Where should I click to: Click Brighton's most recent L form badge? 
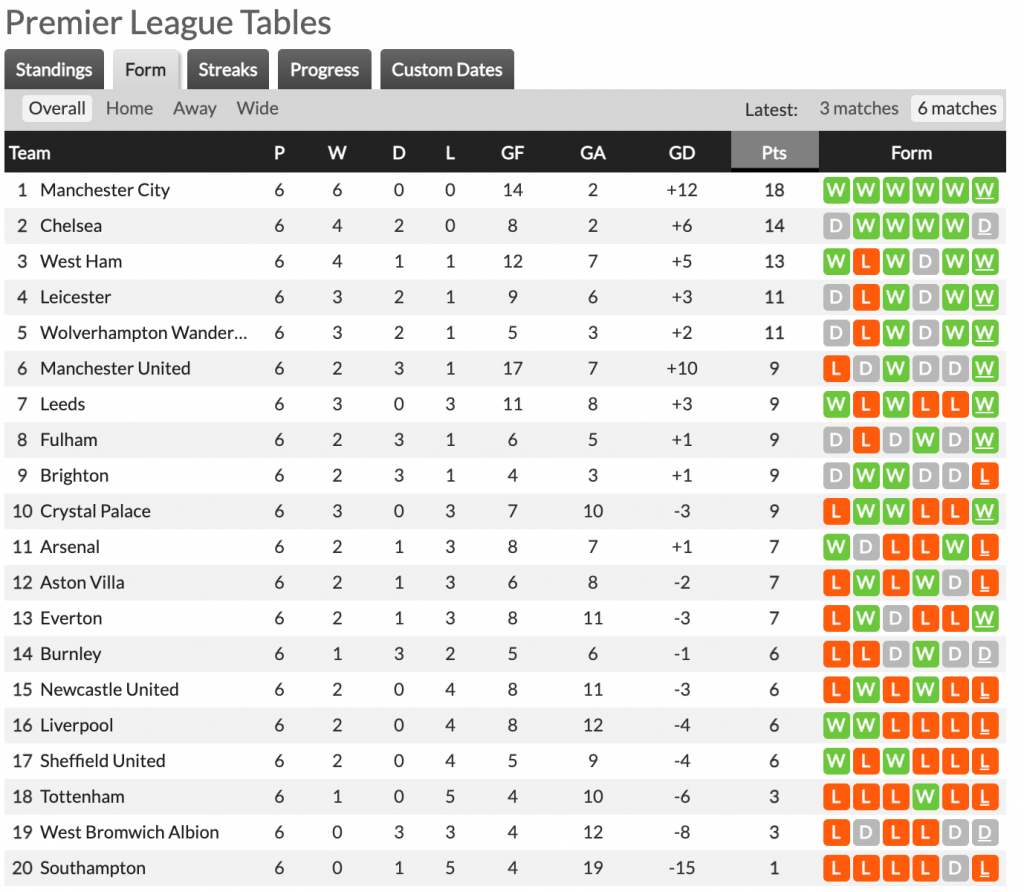tap(984, 476)
